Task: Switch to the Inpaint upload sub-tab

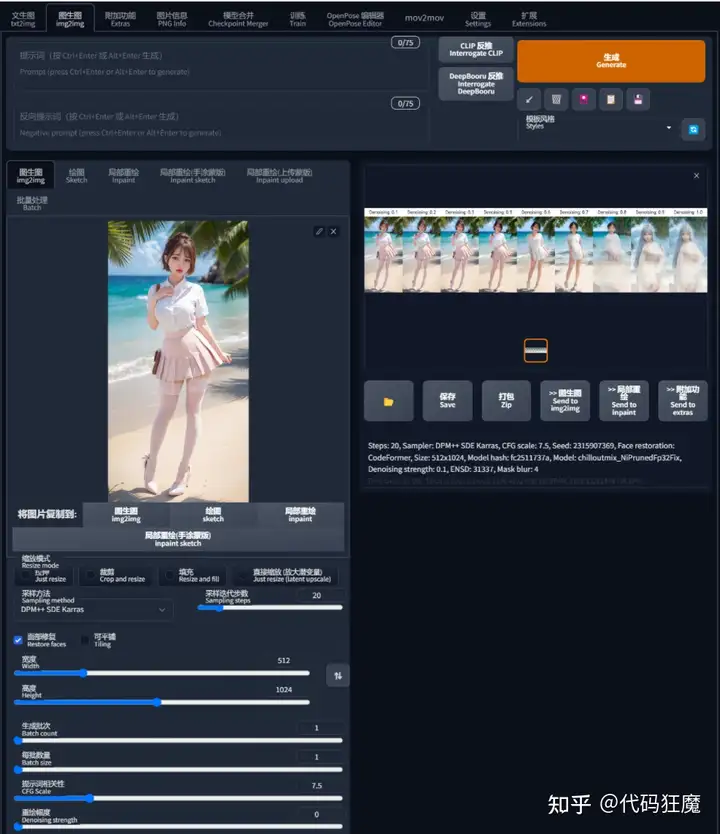Action: [x=279, y=176]
